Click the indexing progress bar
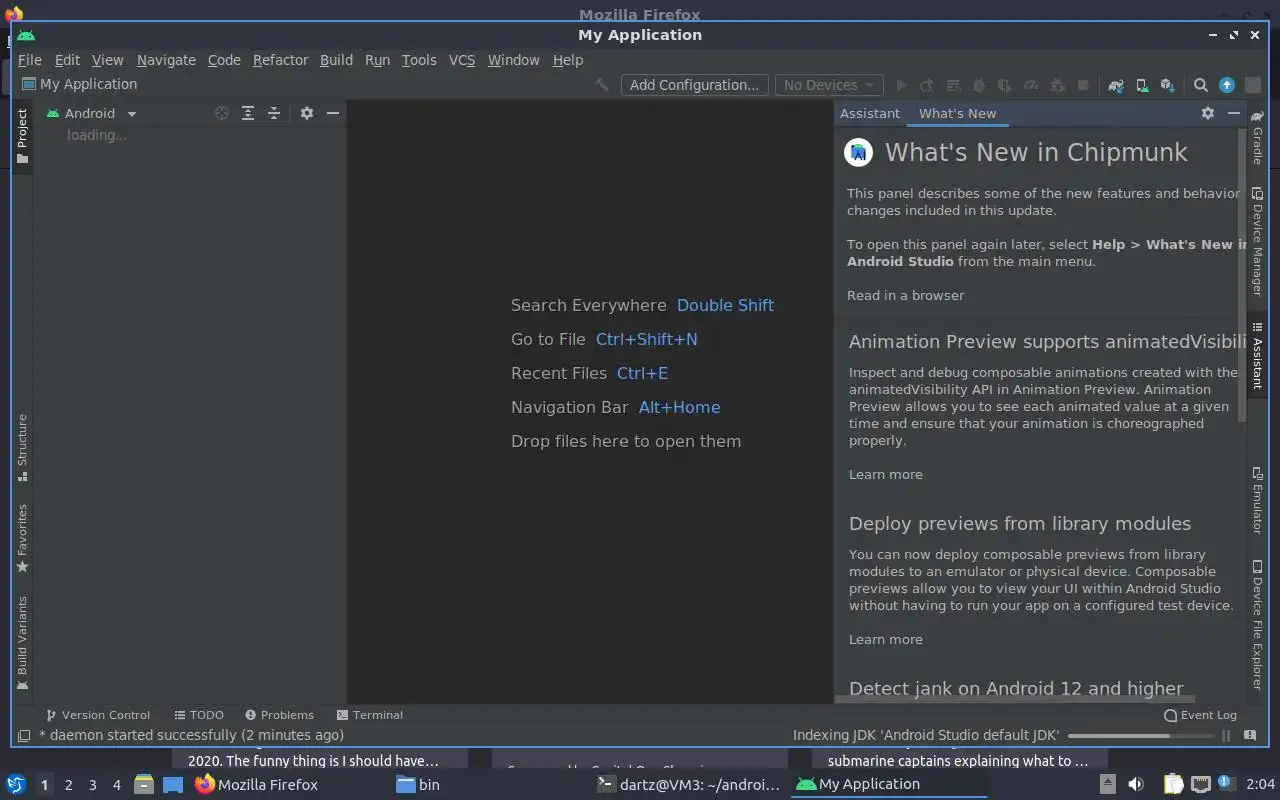The image size is (1280, 800). pos(1140,735)
